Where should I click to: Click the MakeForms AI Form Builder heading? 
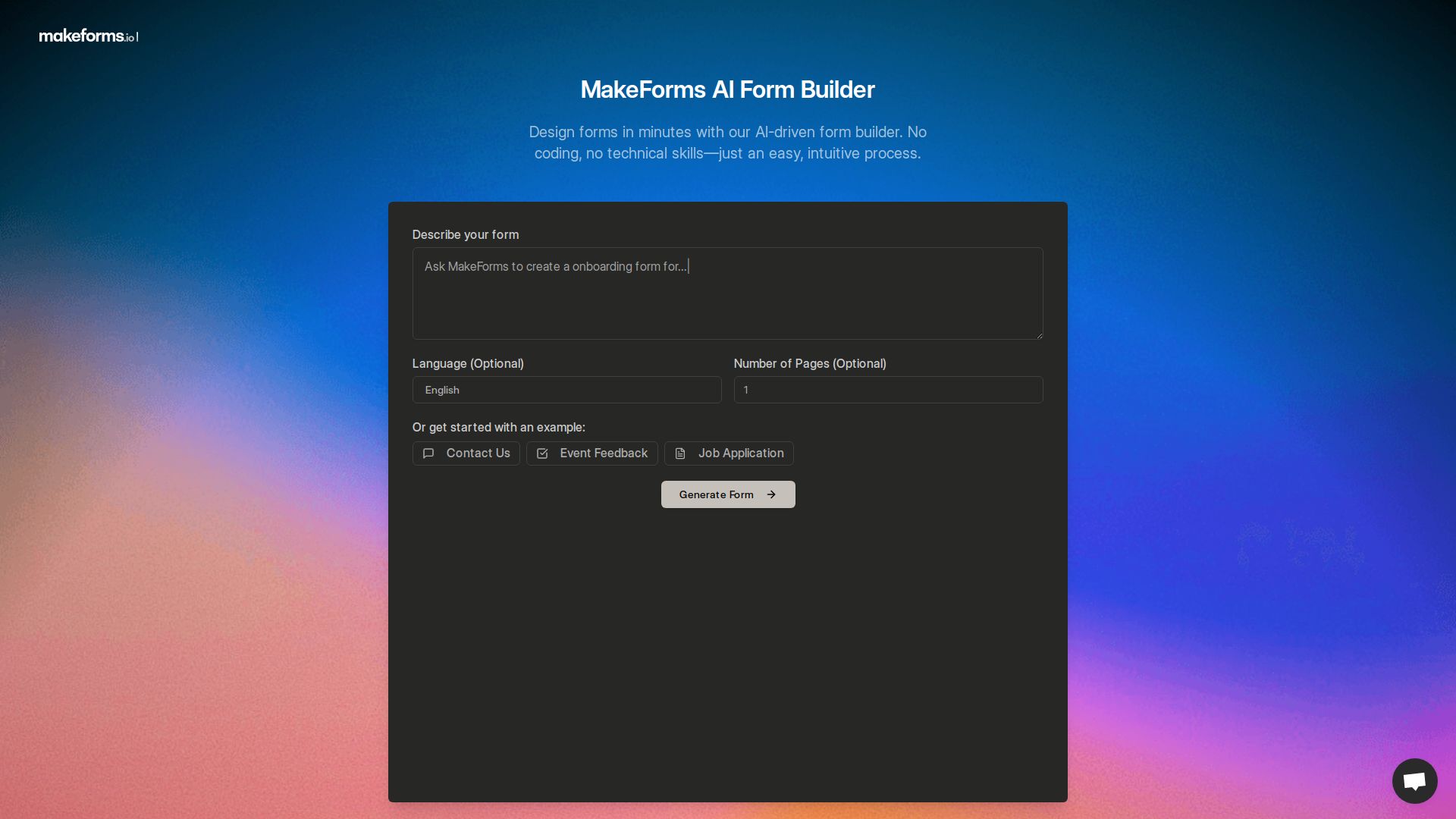(727, 89)
